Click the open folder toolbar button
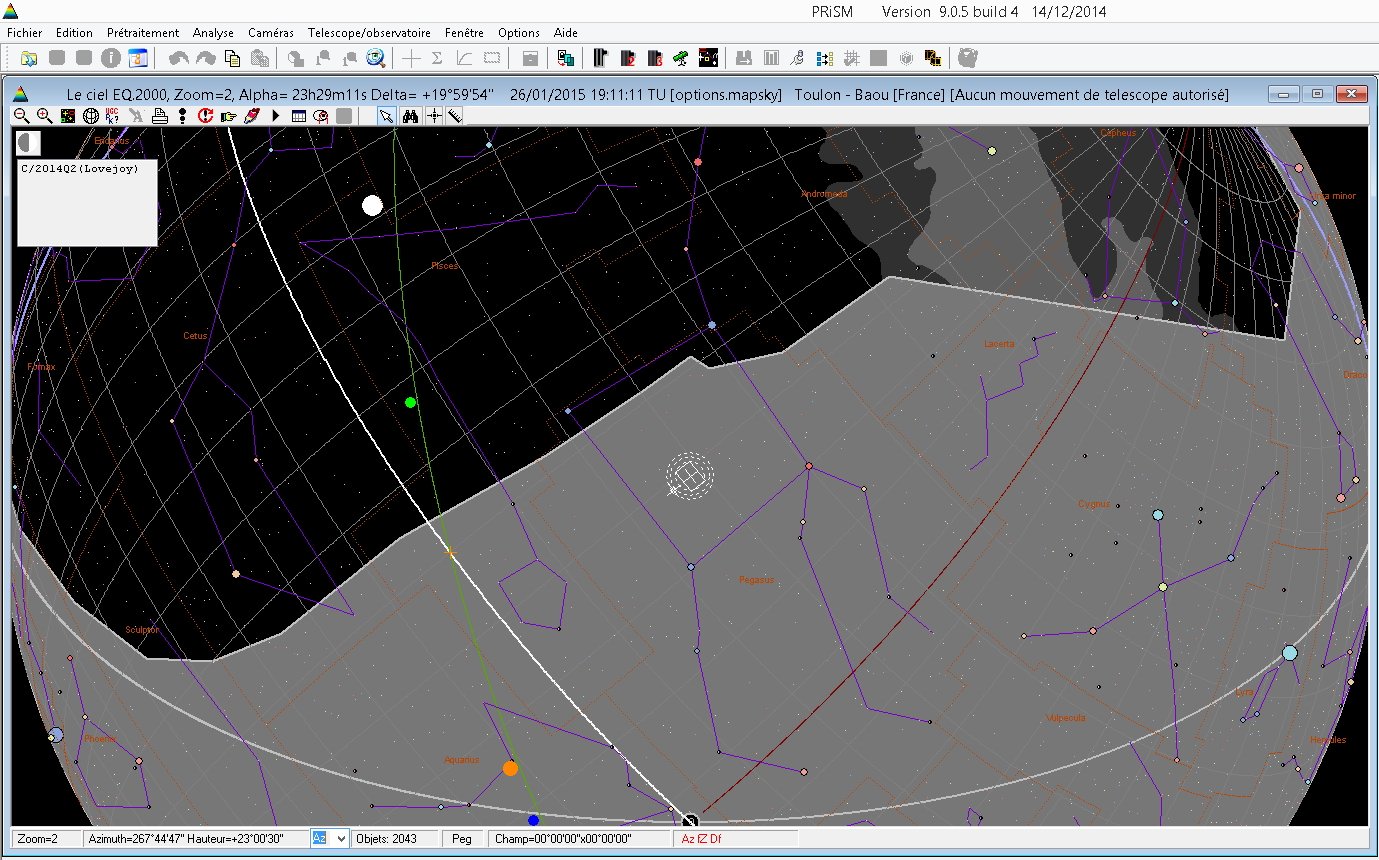Image resolution: width=1379 pixels, height=860 pixels. pos(29,58)
